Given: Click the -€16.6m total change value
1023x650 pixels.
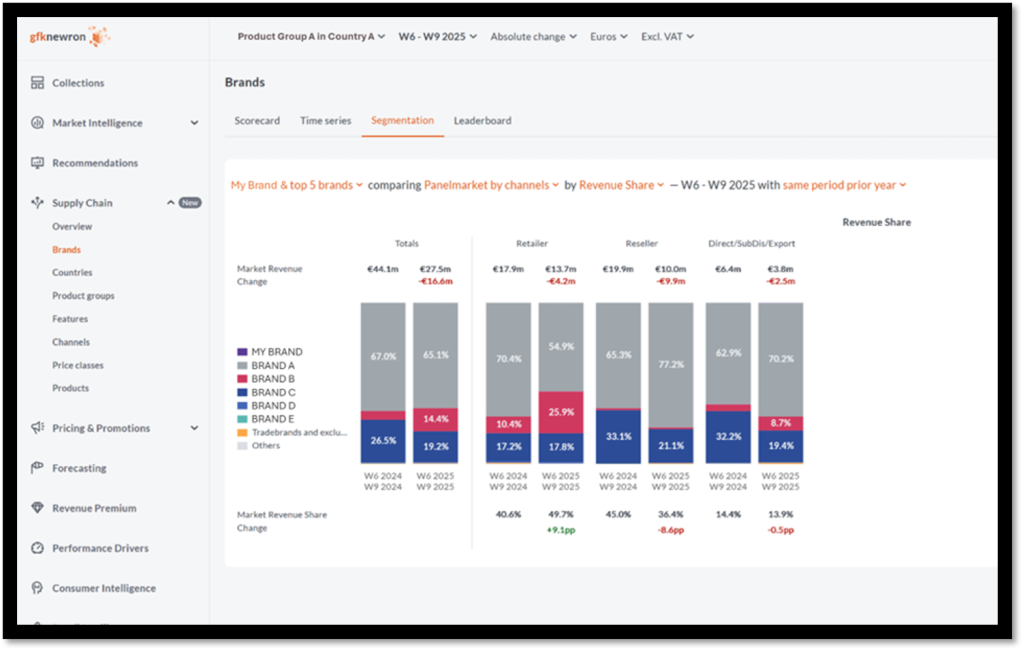Looking at the screenshot, I should (435, 282).
